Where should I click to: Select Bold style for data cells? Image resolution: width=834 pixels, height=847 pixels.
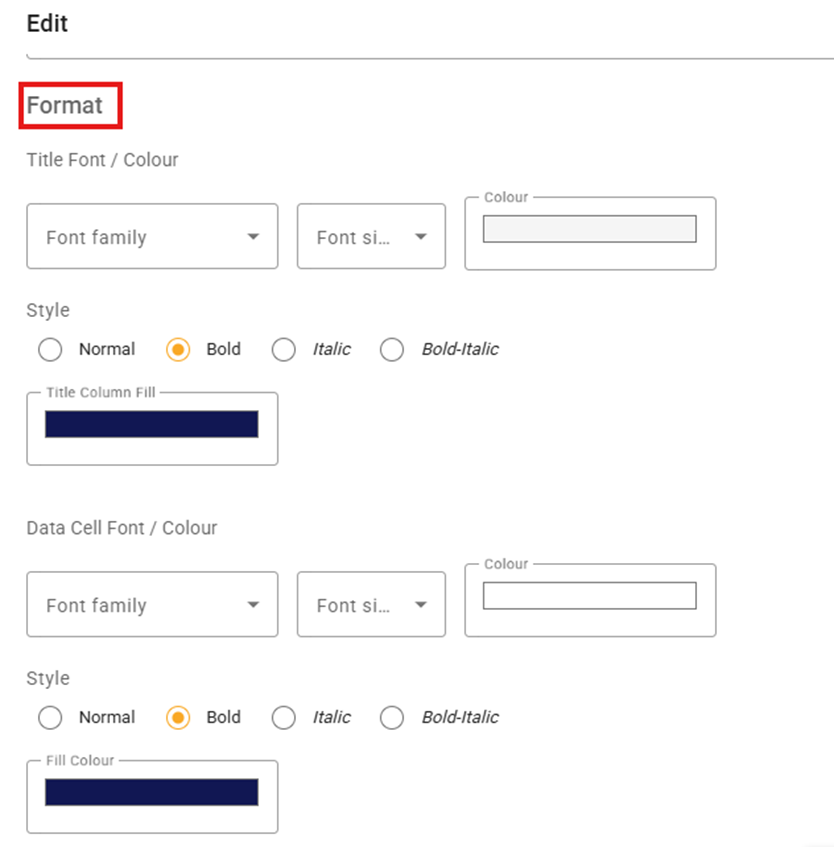click(178, 718)
